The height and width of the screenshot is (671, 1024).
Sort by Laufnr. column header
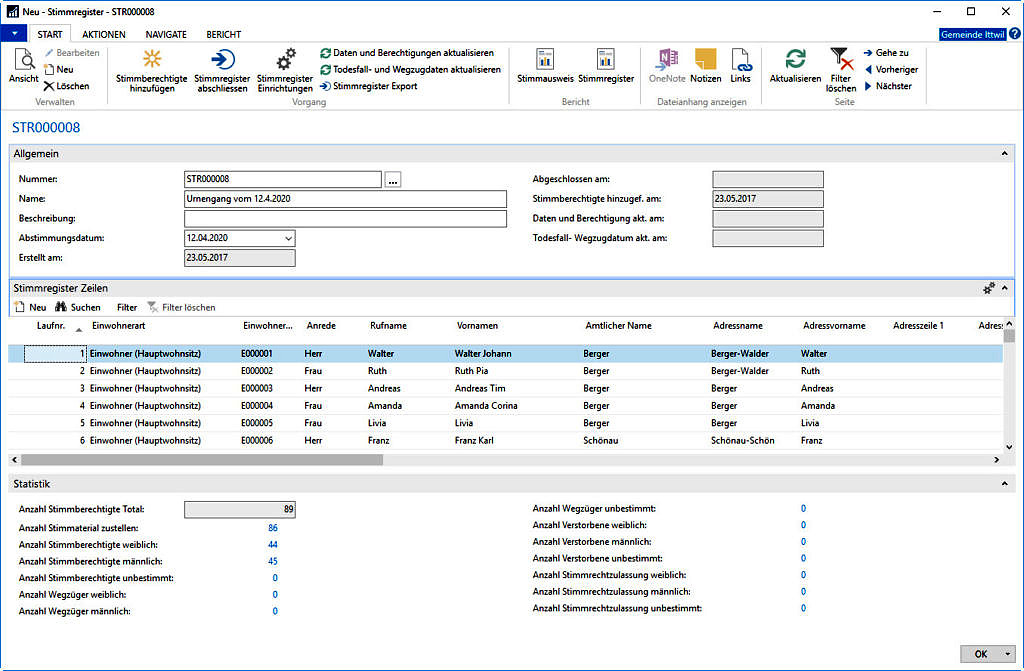[x=51, y=325]
